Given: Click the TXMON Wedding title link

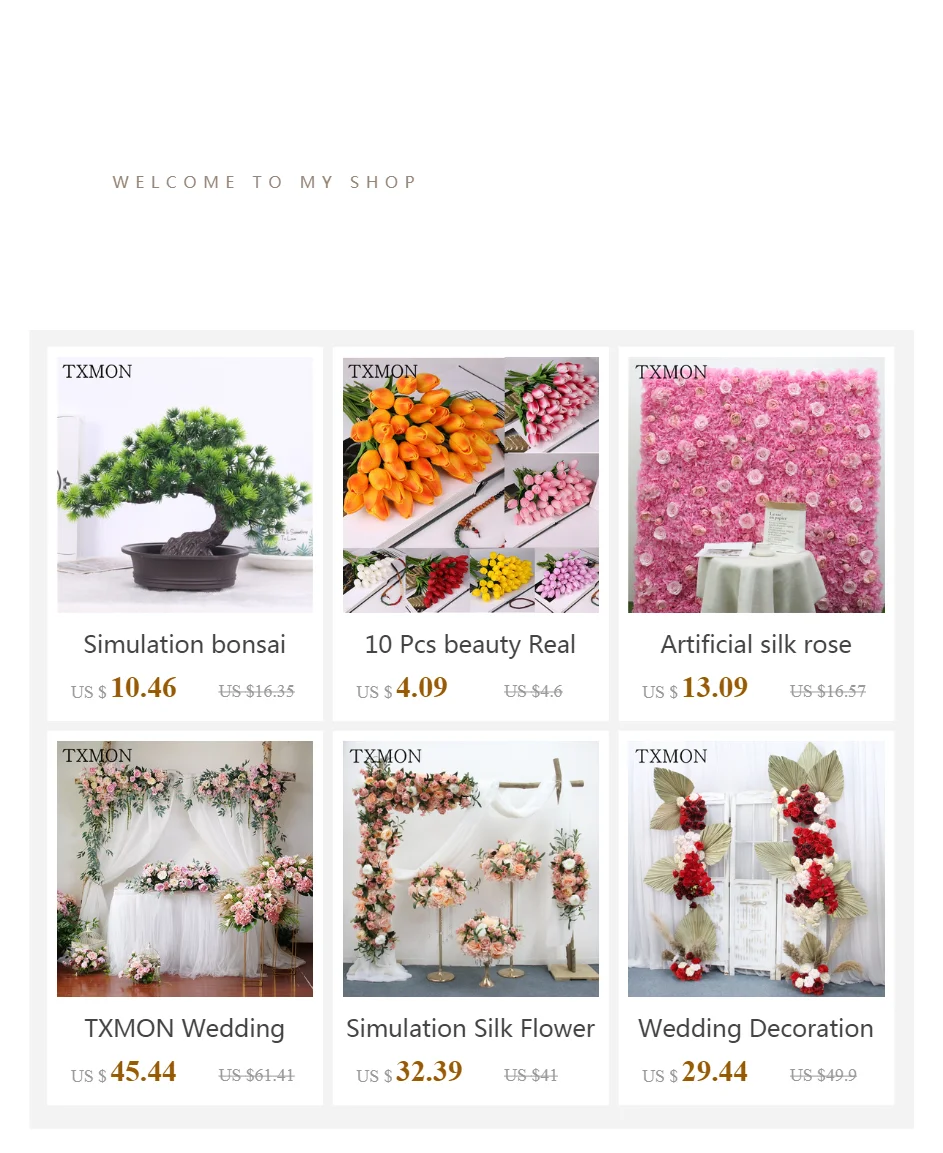Looking at the screenshot, I should tap(185, 1029).
